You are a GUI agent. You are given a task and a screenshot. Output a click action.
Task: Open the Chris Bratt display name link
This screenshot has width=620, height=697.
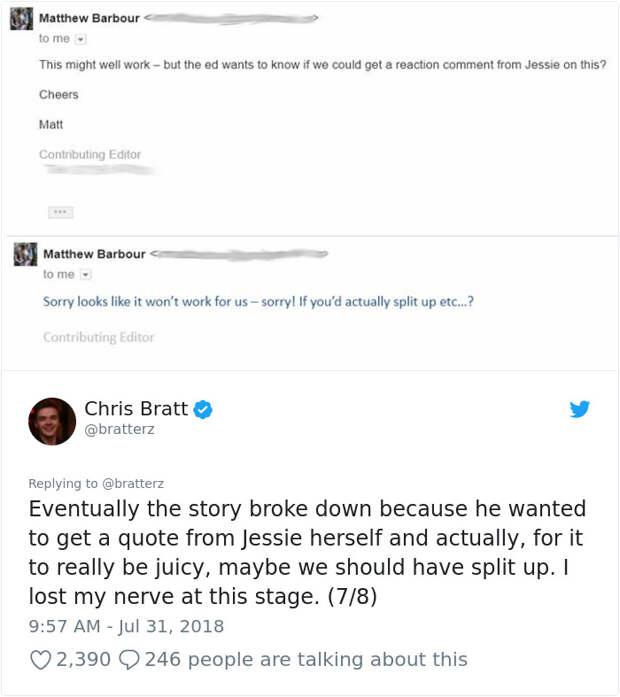click(x=135, y=408)
